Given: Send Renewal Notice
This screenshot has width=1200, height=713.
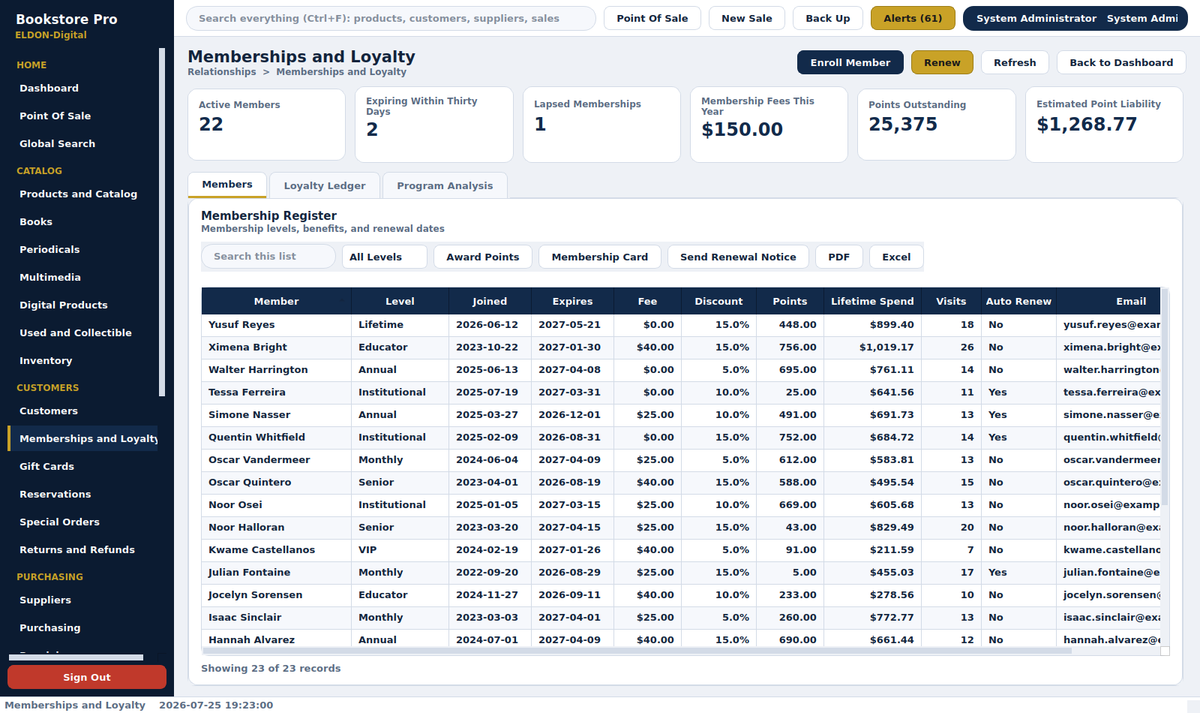Looking at the screenshot, I should (x=738, y=257).
